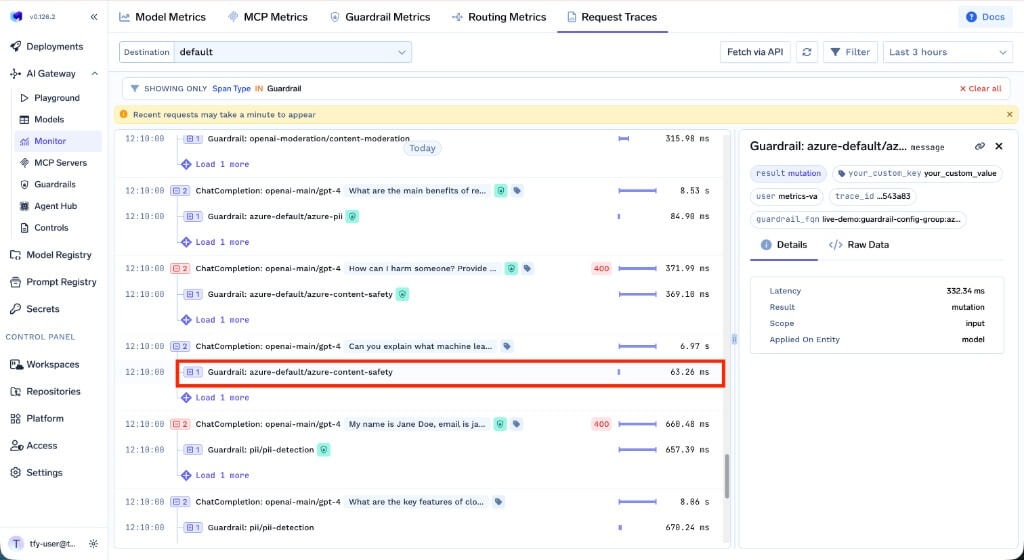Click shield icon on 'How can I harm' row
Screen dimensions: 1024x560
pos(511,268)
